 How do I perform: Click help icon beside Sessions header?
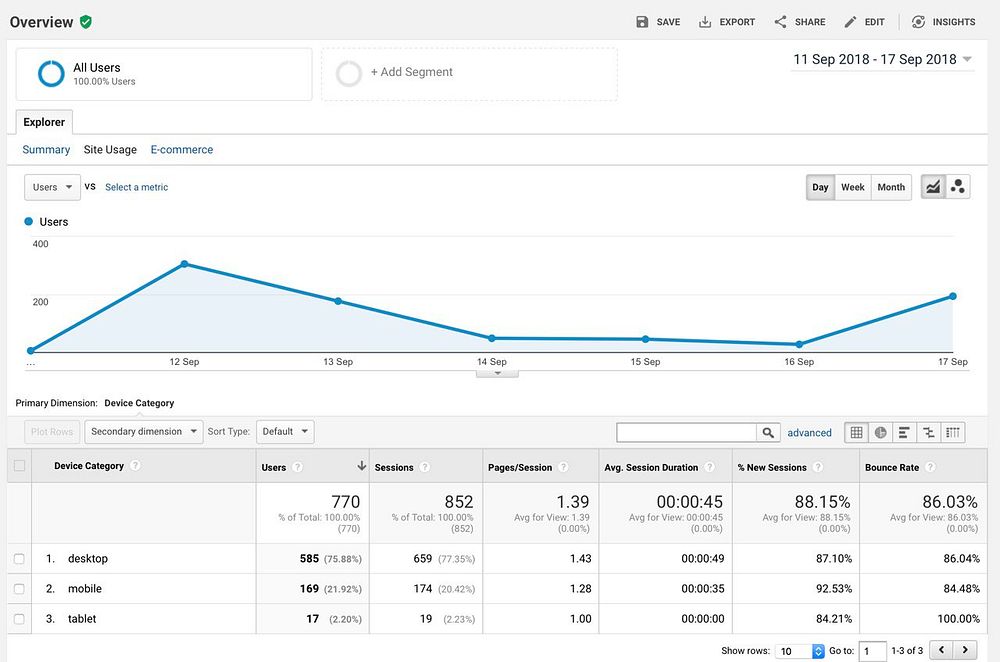[425, 467]
